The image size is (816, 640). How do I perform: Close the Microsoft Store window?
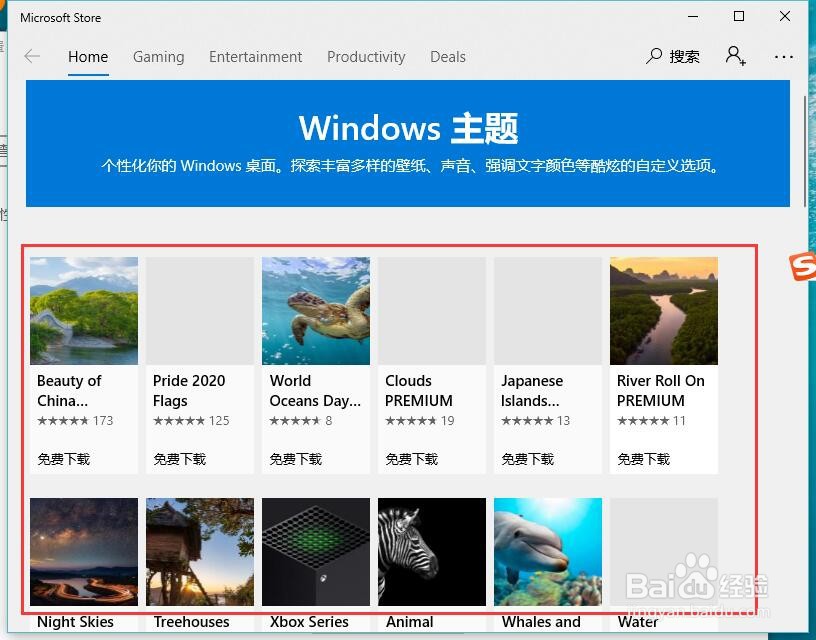tap(785, 17)
